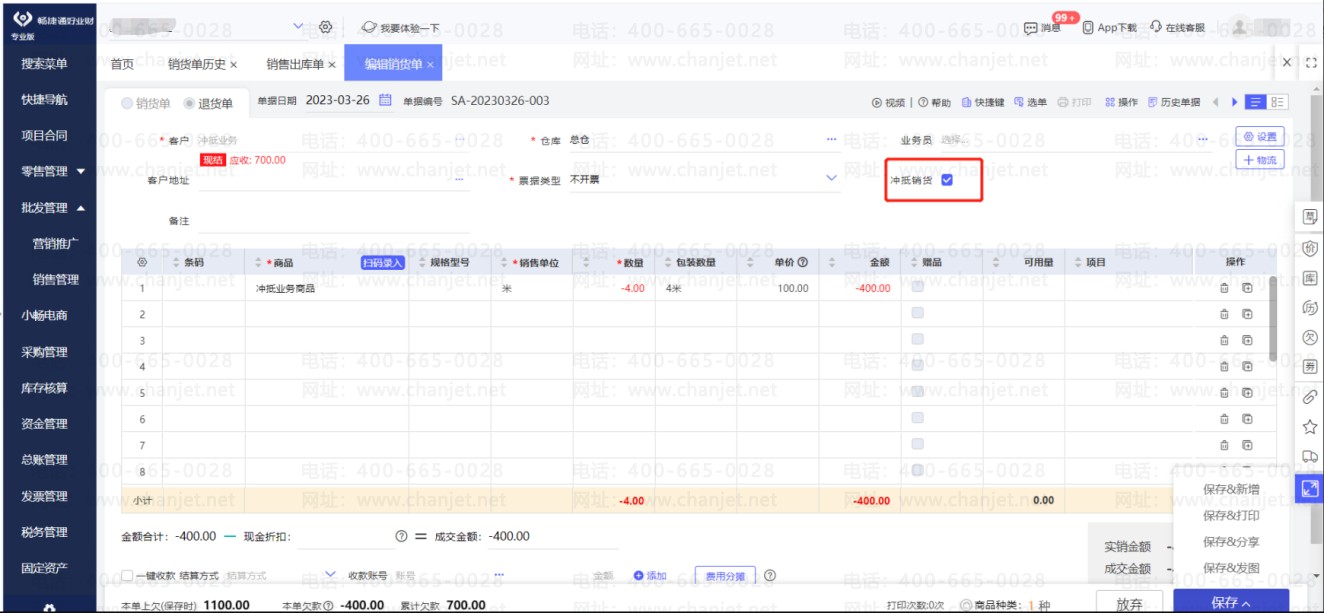Select the 退货单 radio button
This screenshot has height=613, width=1324.
click(x=189, y=103)
